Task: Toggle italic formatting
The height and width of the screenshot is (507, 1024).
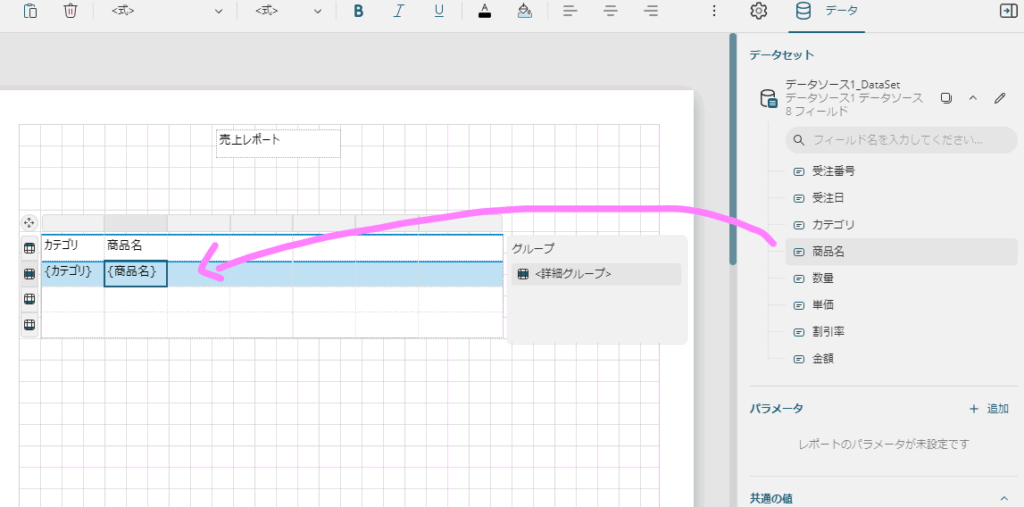Action: pyautogui.click(x=399, y=11)
